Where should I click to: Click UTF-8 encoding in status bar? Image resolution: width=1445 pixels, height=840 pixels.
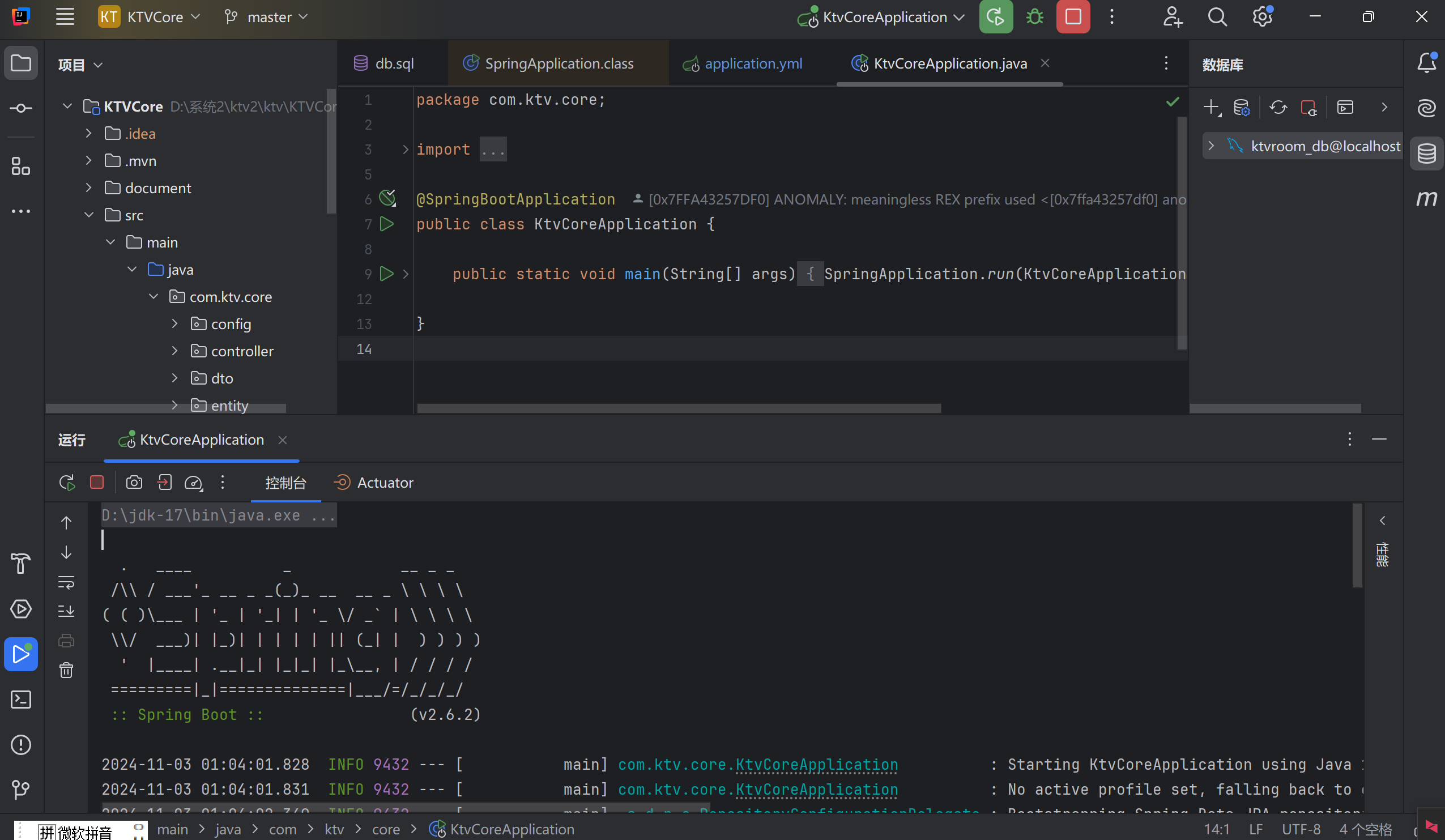tap(1301, 829)
